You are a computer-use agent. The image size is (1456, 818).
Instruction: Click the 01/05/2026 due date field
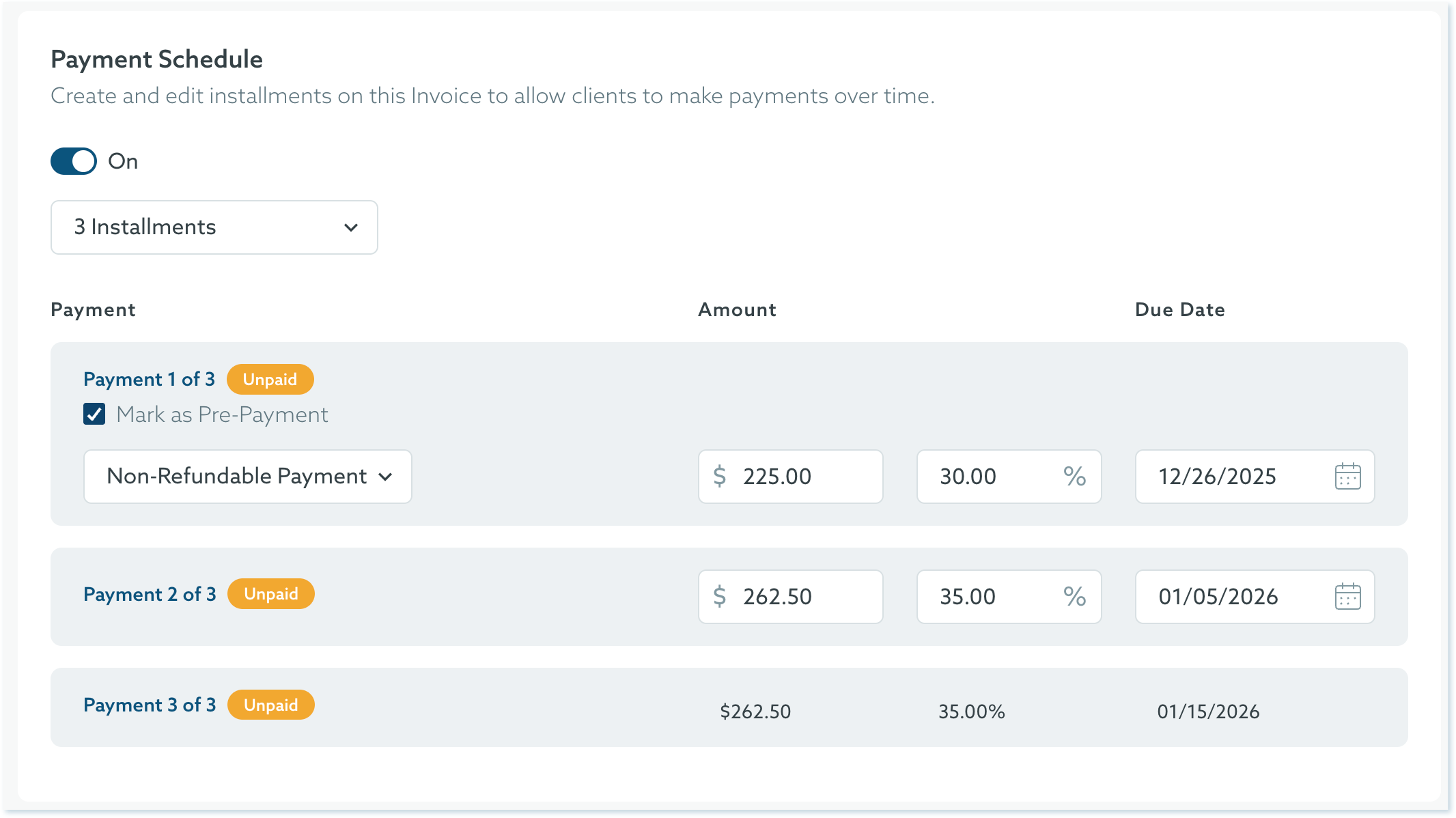(x=1229, y=597)
